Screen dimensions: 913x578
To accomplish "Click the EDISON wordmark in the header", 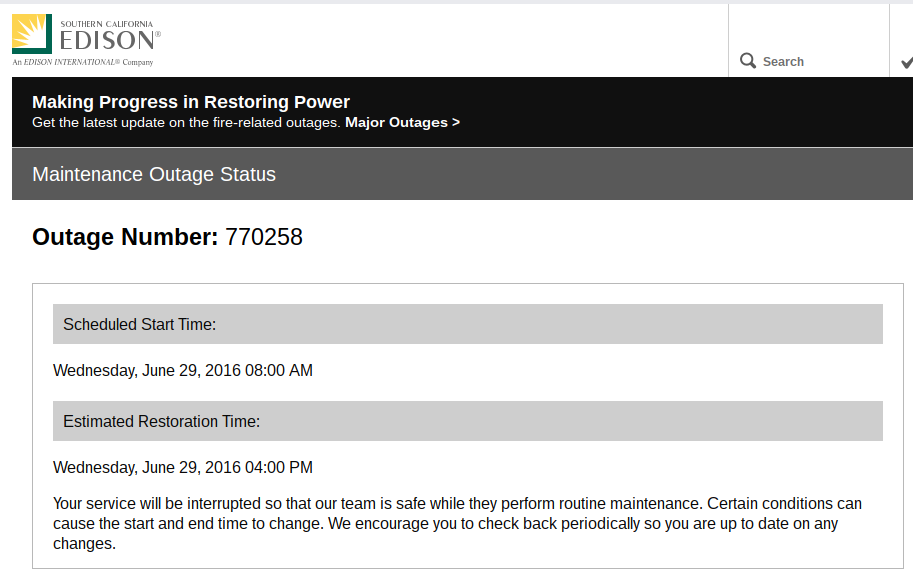I will coord(108,40).
